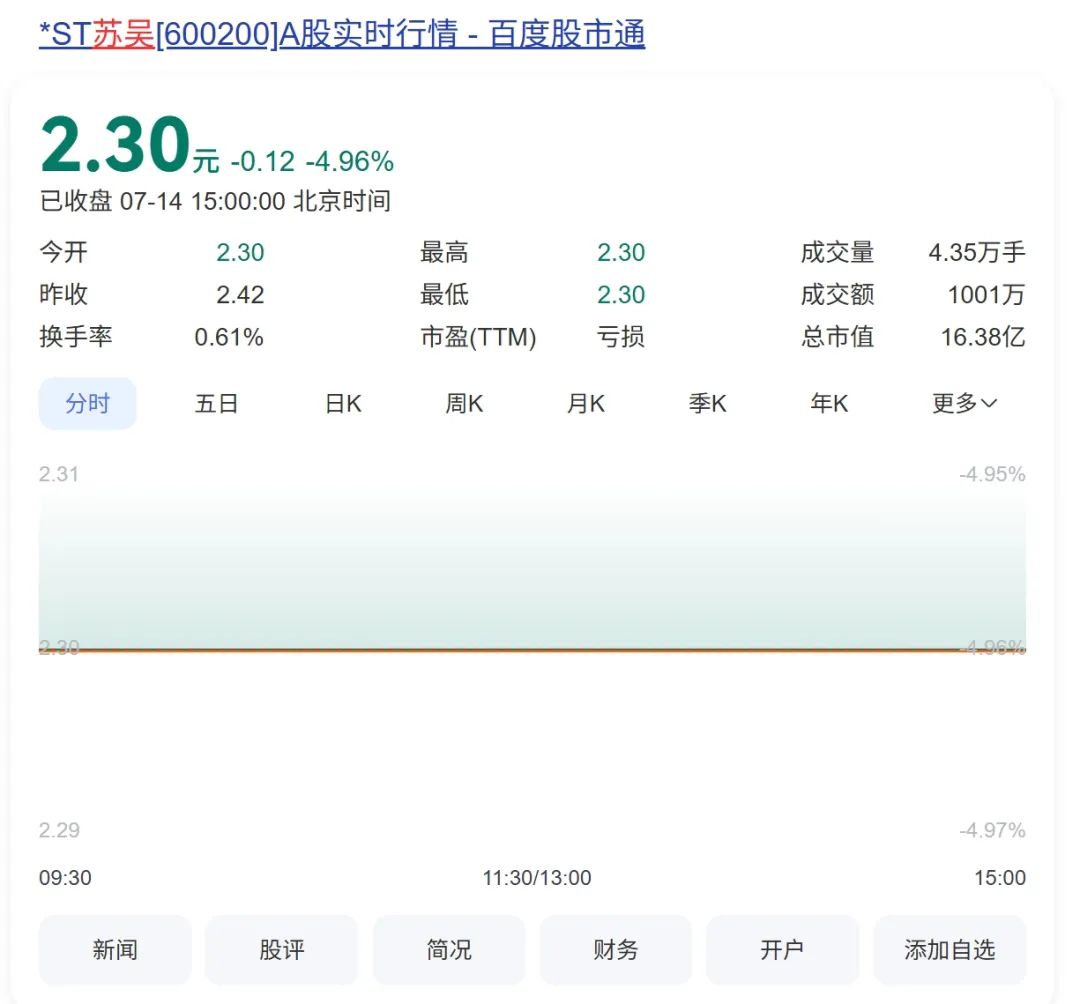Click the 总市值 16.38亿 value
The width and height of the screenshot is (1080, 1004).
point(982,338)
